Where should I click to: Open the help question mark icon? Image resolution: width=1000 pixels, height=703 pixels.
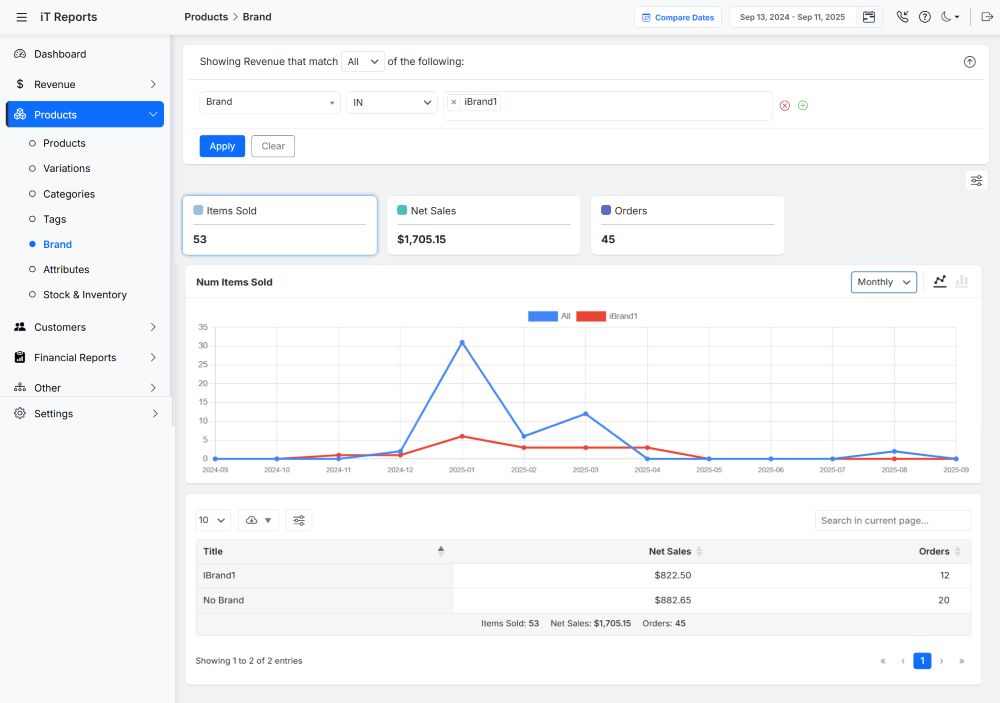pyautogui.click(x=923, y=17)
